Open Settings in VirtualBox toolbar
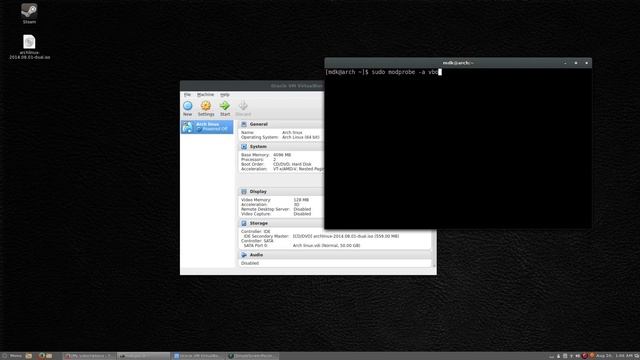Screen dimensions: 640x360 (206, 108)
